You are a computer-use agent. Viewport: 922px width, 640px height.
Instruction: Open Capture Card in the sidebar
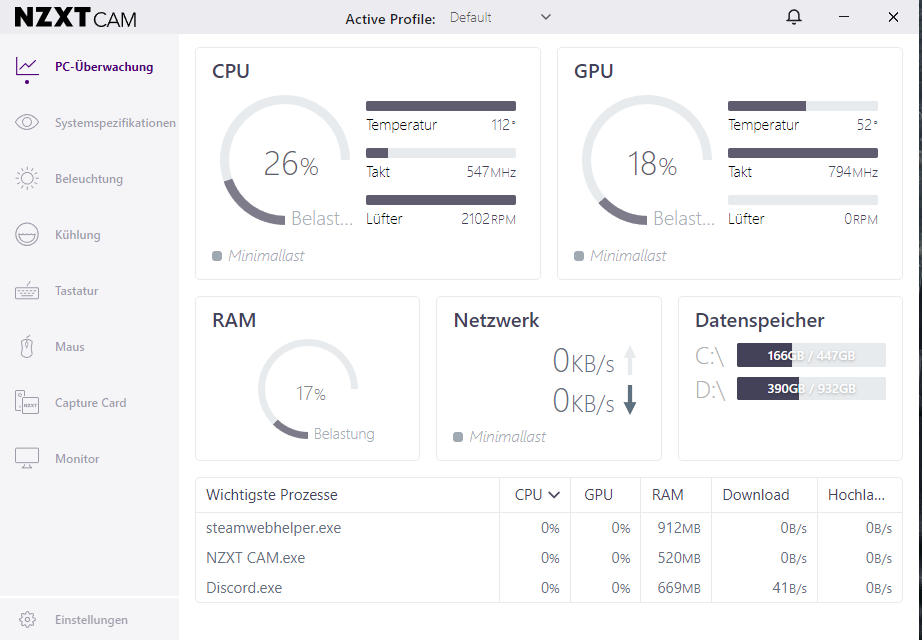tap(89, 402)
